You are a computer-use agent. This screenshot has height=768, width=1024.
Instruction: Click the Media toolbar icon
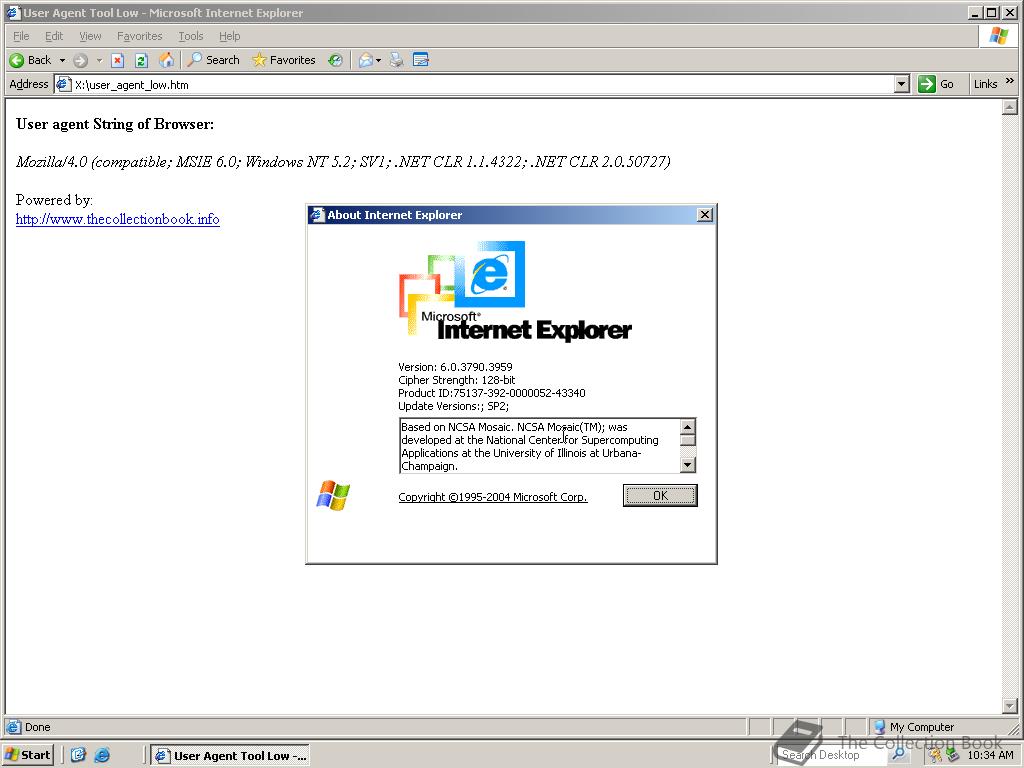tap(335, 60)
